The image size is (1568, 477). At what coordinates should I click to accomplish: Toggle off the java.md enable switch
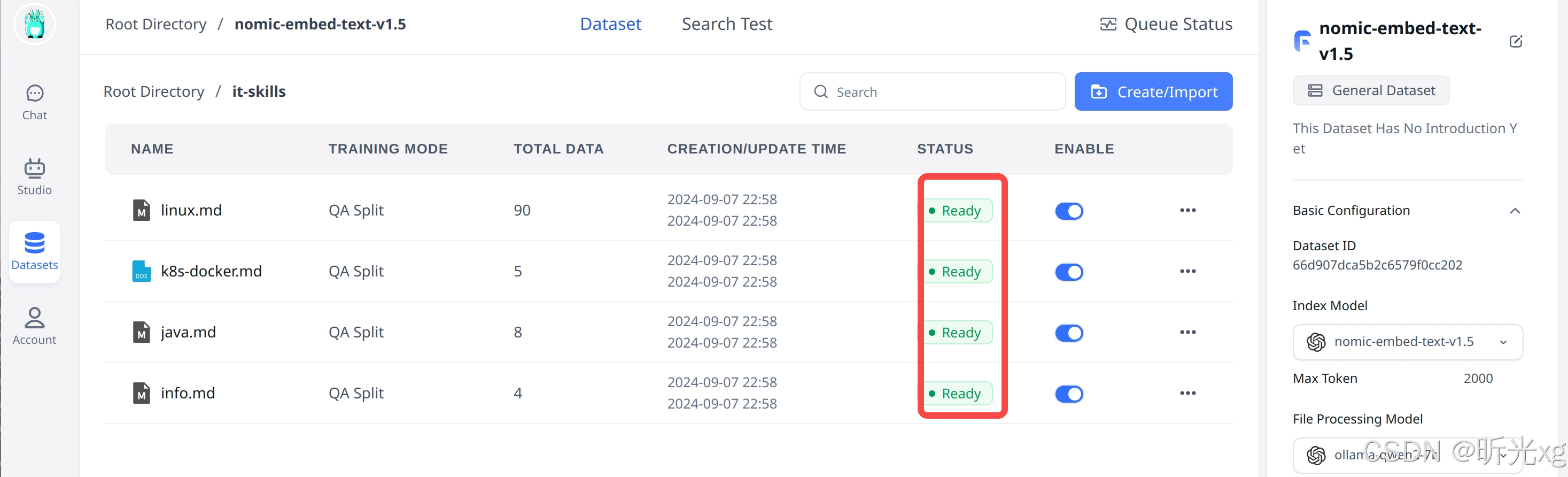1069,333
